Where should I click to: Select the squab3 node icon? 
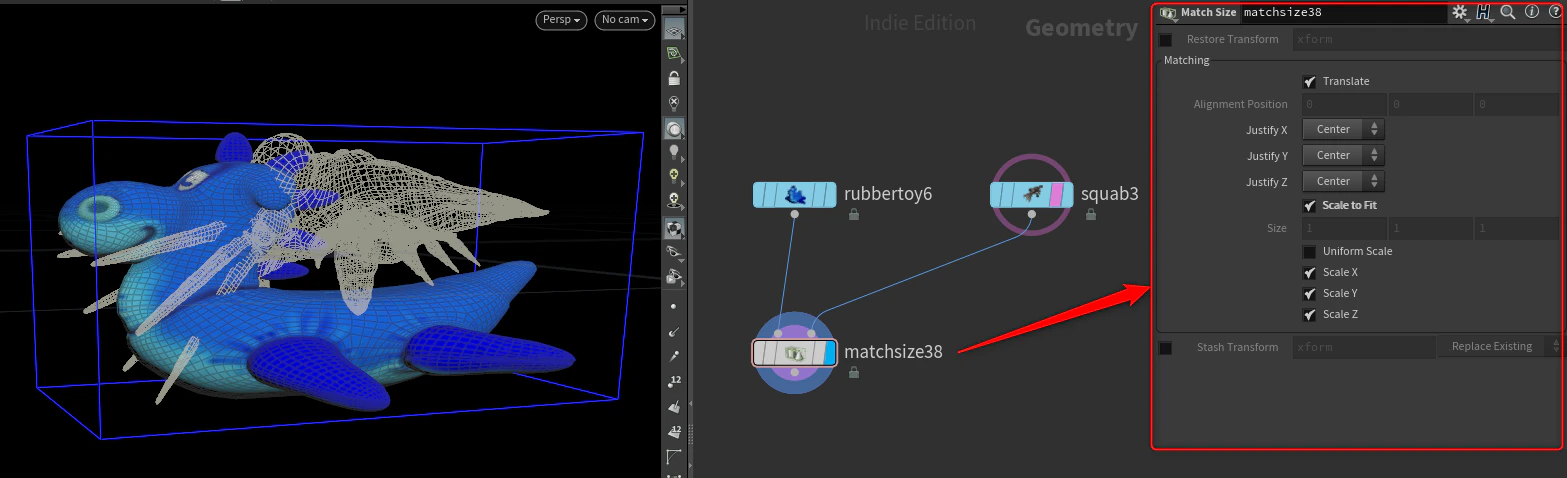1032,195
